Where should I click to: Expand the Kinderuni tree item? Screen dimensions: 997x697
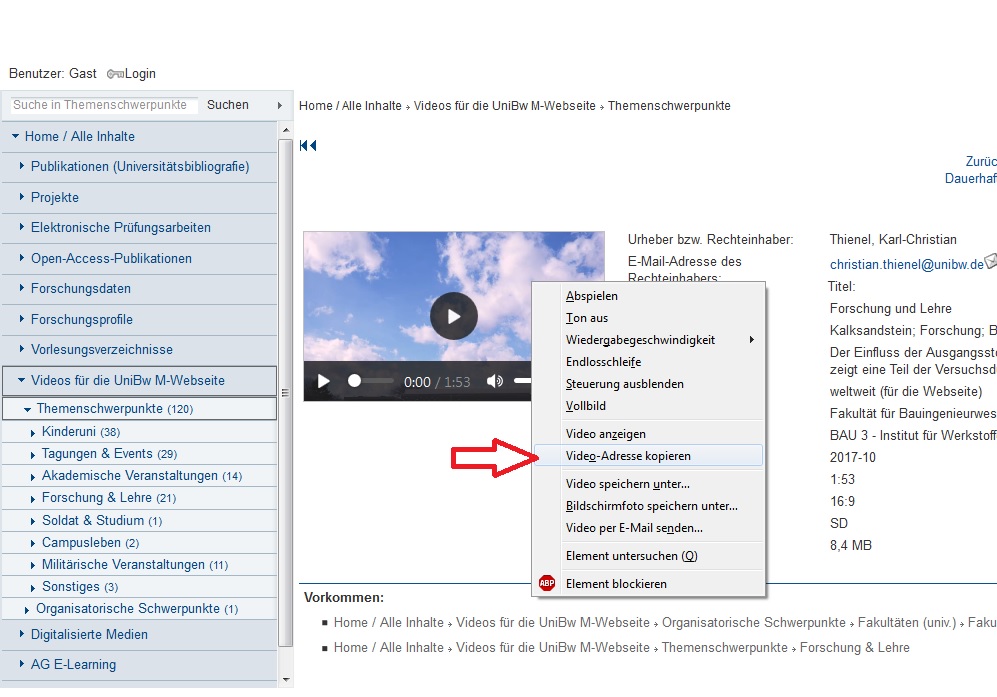34,432
